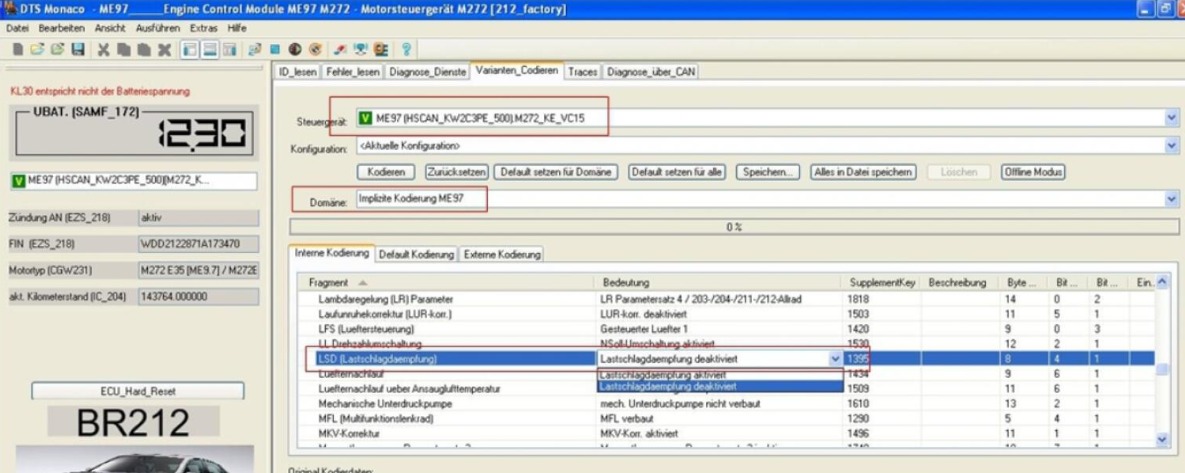This screenshot has width=1185, height=473.
Task: Expand the Steuergerät dropdown
Action: pyautogui.click(x=1171, y=119)
